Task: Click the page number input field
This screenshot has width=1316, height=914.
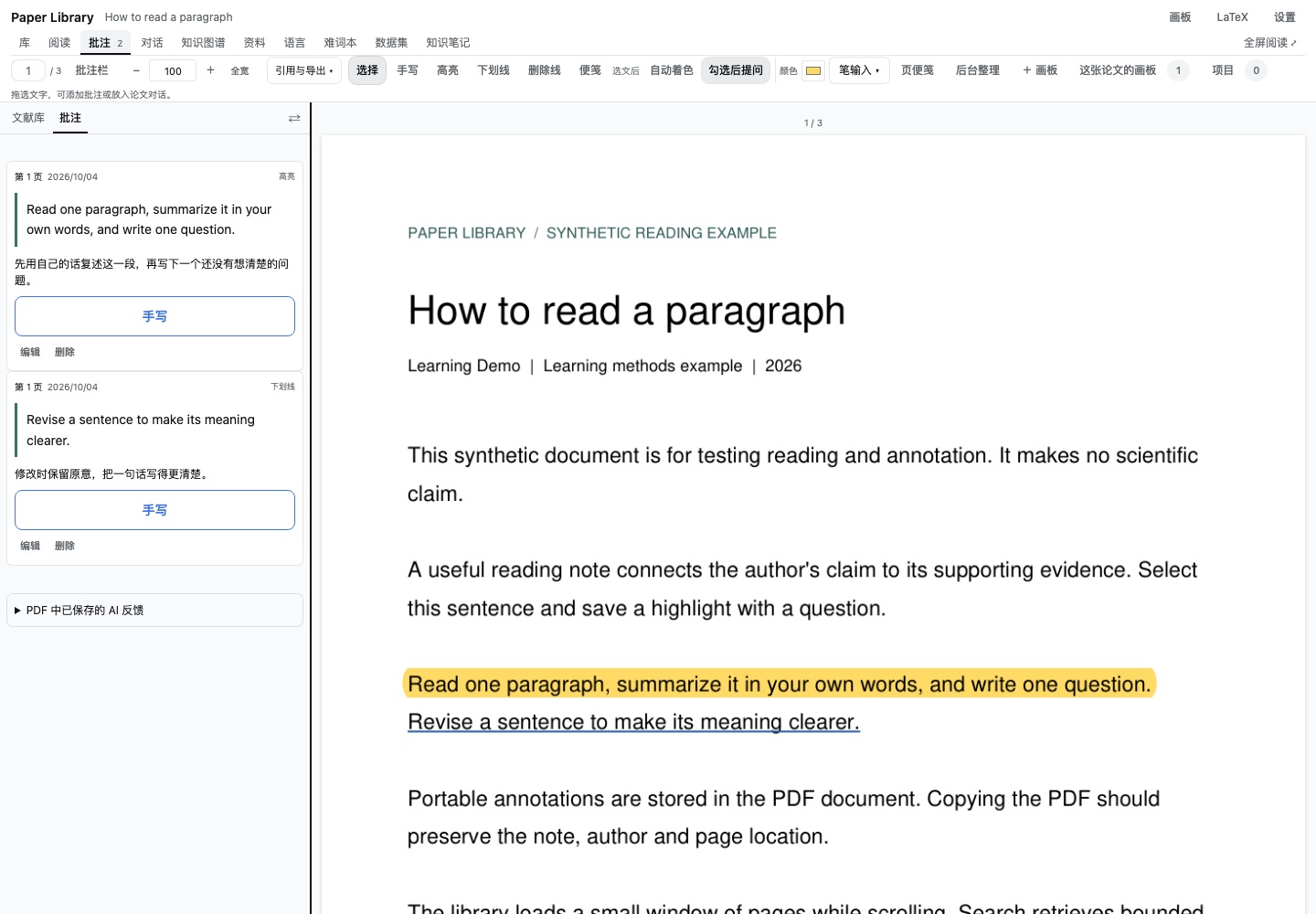Action: tap(28, 70)
